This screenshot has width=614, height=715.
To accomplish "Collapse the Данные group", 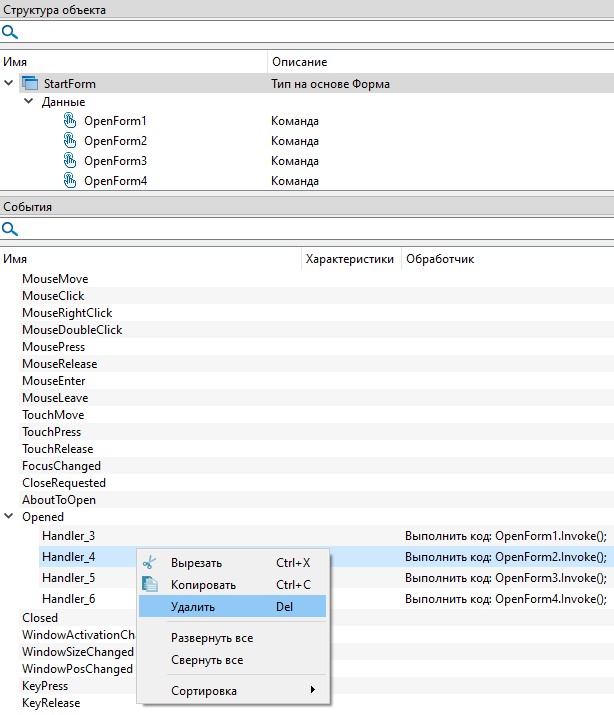I will [29, 102].
